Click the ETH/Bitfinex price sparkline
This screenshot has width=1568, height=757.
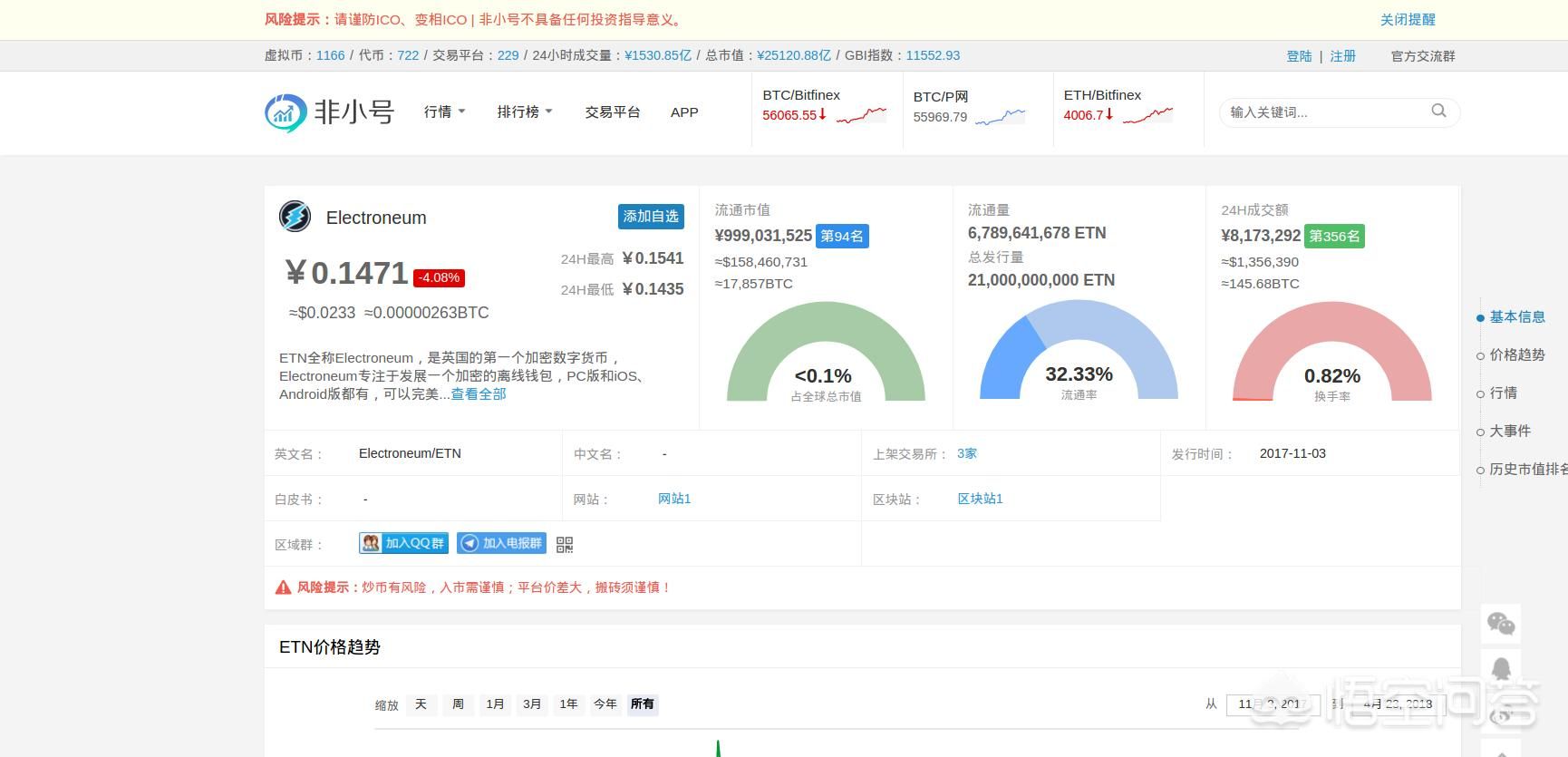[1147, 115]
